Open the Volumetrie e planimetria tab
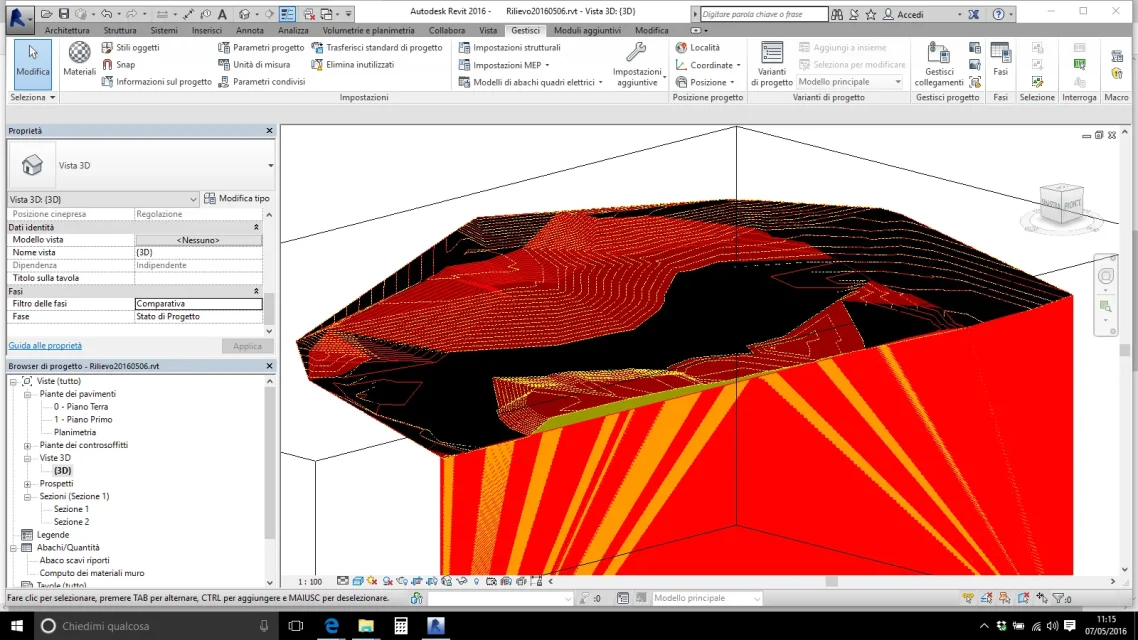The height and width of the screenshot is (640, 1138). coord(369,30)
